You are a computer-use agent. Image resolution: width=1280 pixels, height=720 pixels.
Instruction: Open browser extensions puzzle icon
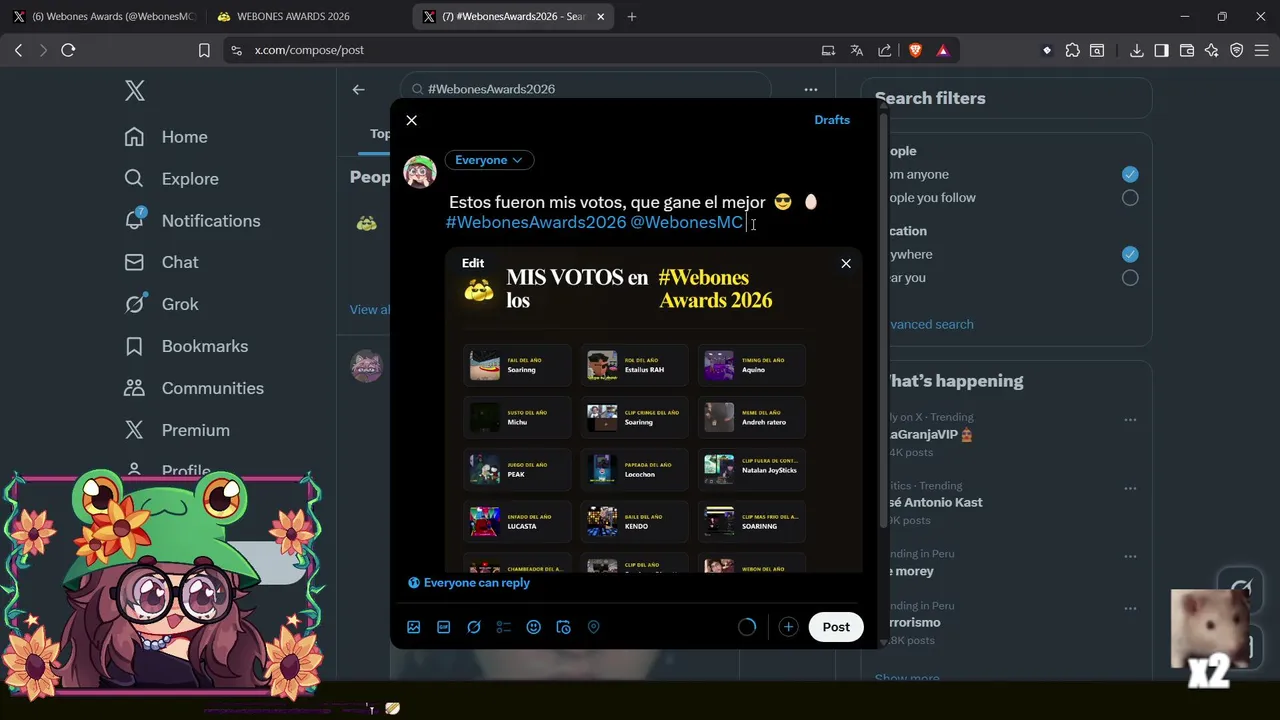click(1073, 50)
